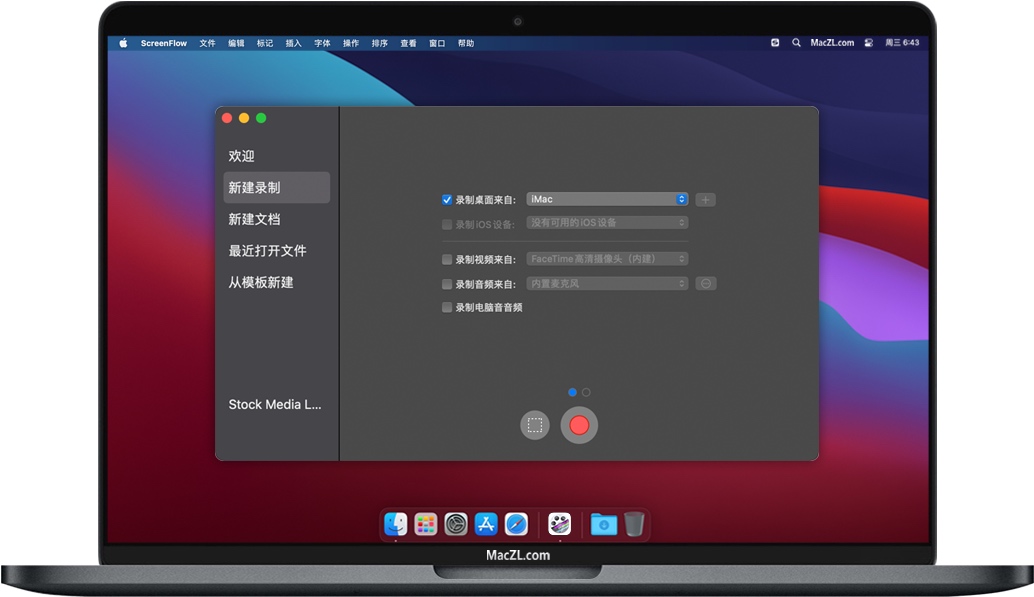Open the iMac desktop source dropdown
Screen dimensions: 1034x597
(x=607, y=200)
